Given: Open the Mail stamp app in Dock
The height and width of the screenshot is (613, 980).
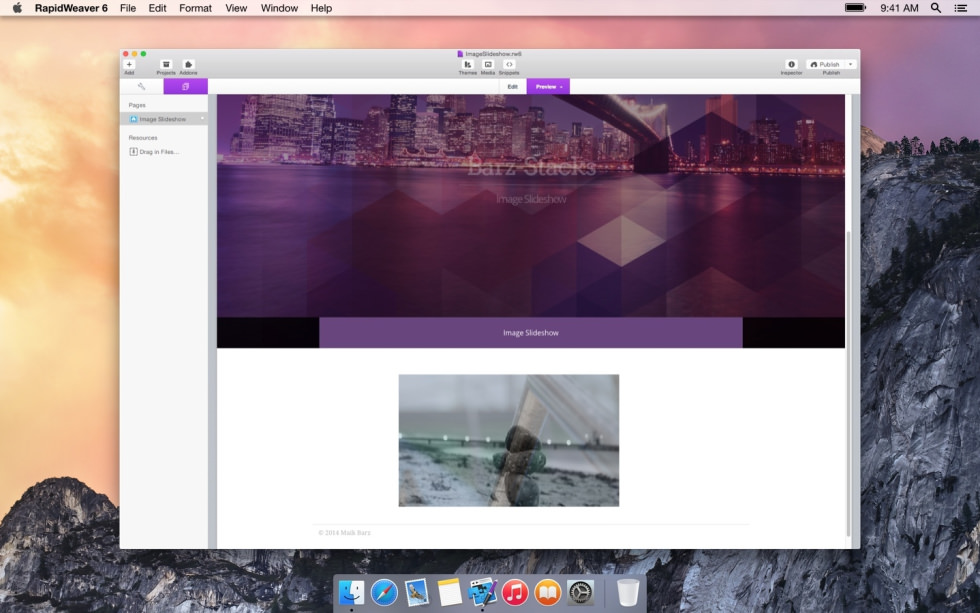Looking at the screenshot, I should pyautogui.click(x=416, y=592).
